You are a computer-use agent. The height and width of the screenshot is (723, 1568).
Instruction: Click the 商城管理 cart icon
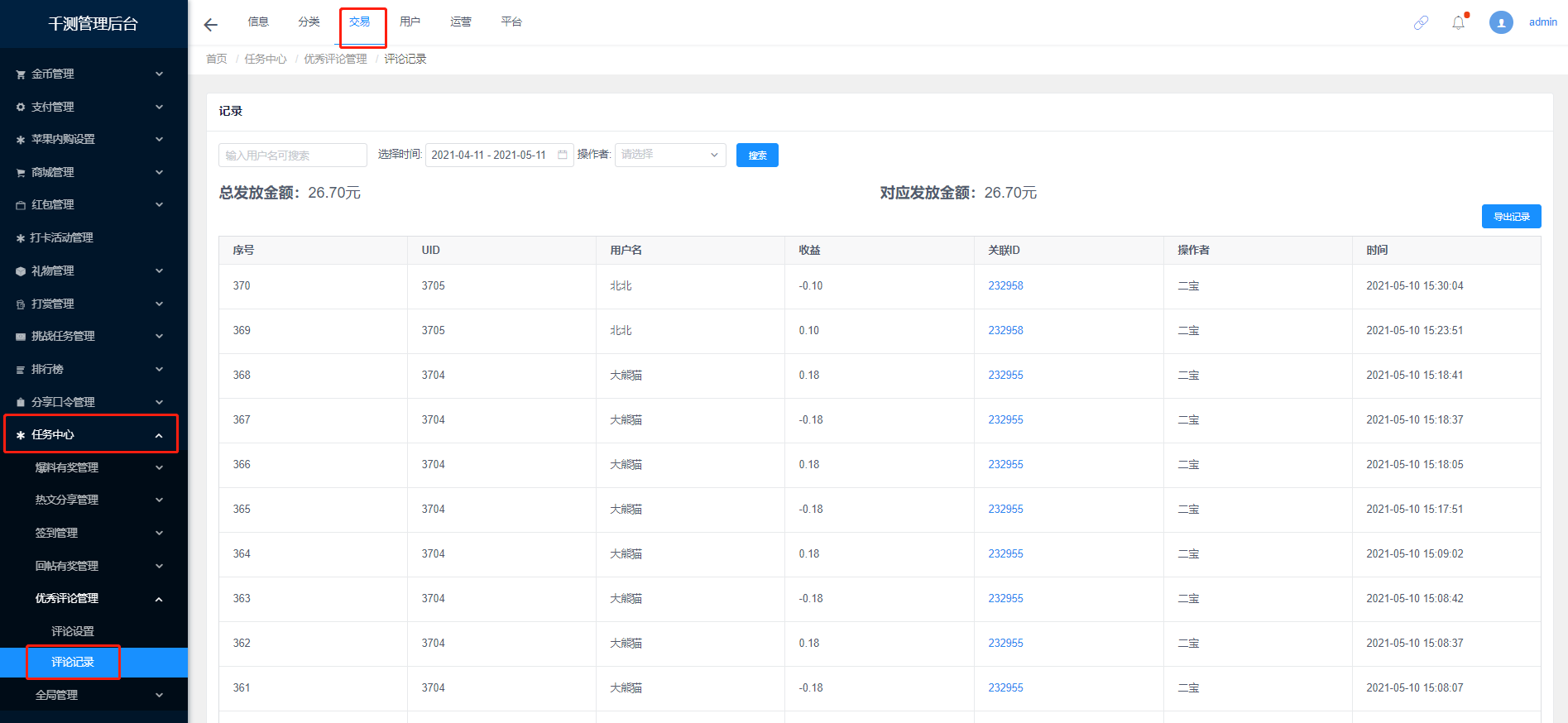tap(21, 172)
